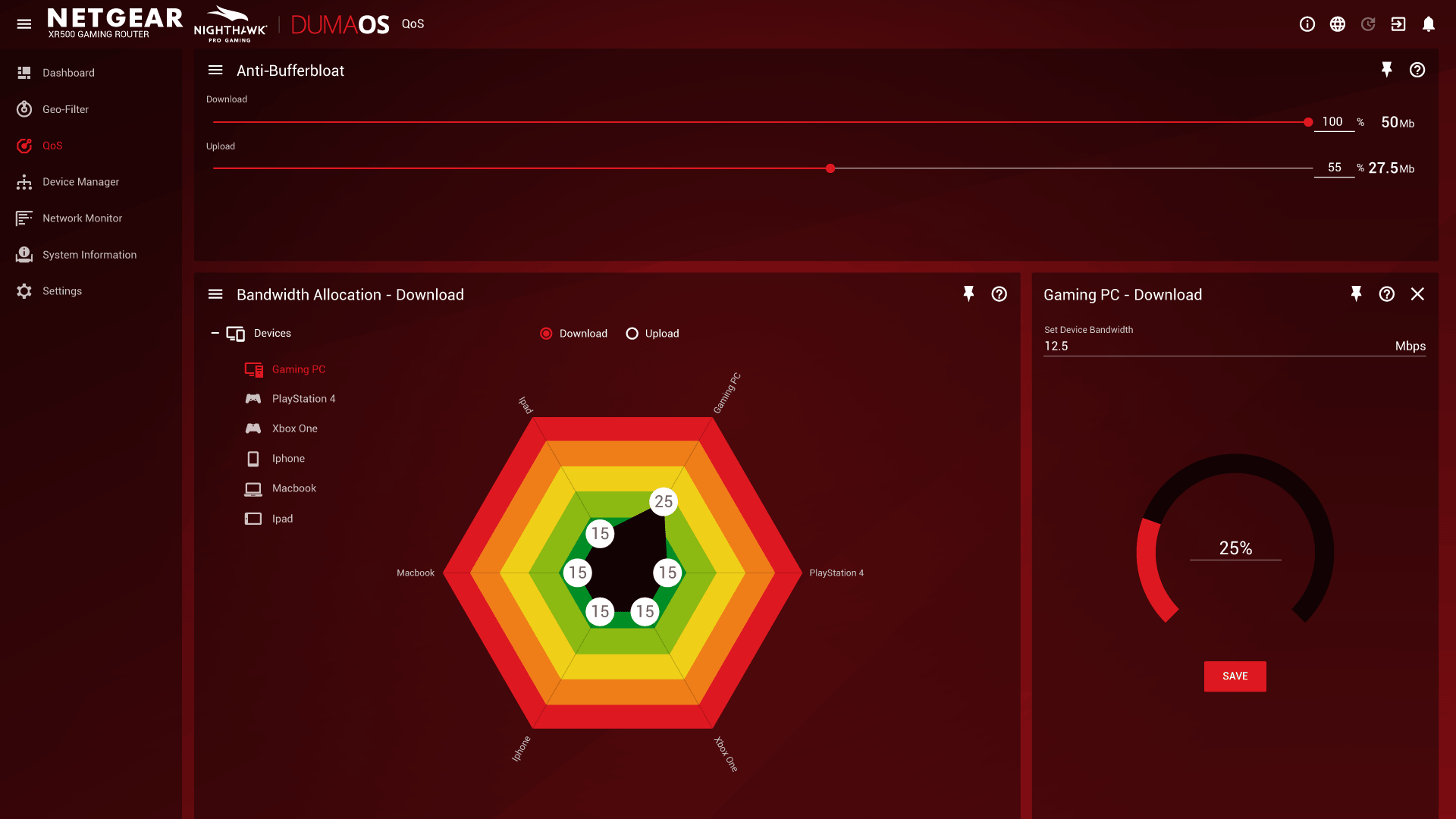The height and width of the screenshot is (819, 1456).
Task: Go to Network Monitor page
Action: [82, 218]
